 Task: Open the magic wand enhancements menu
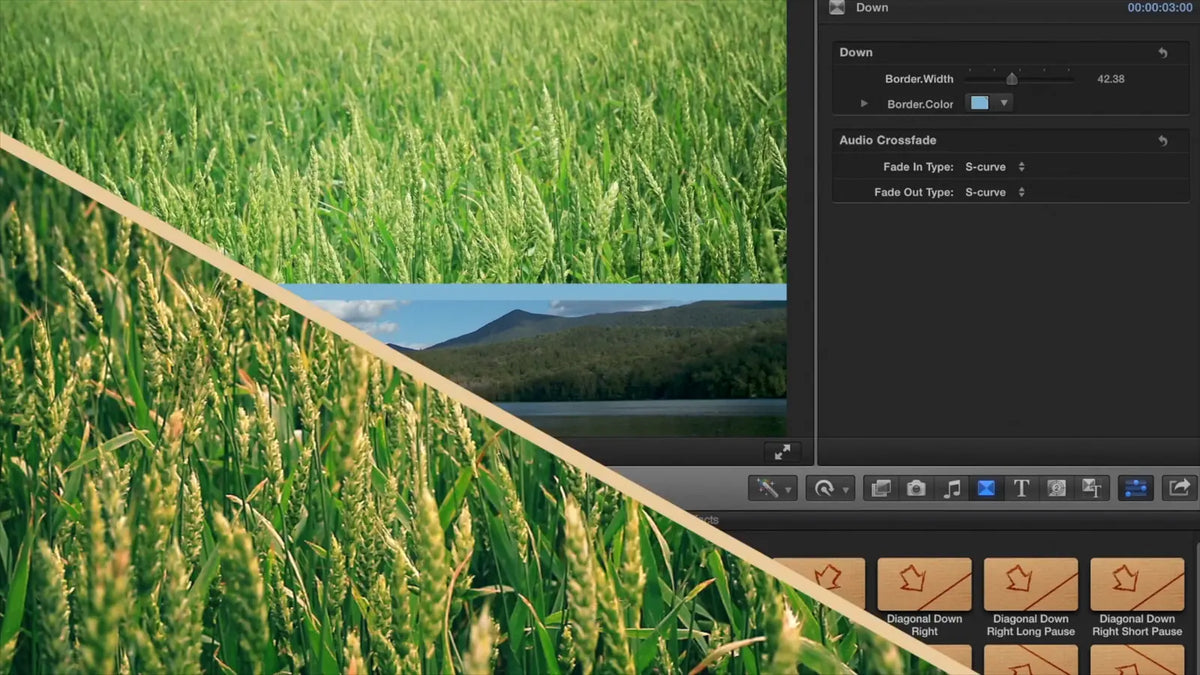773,488
